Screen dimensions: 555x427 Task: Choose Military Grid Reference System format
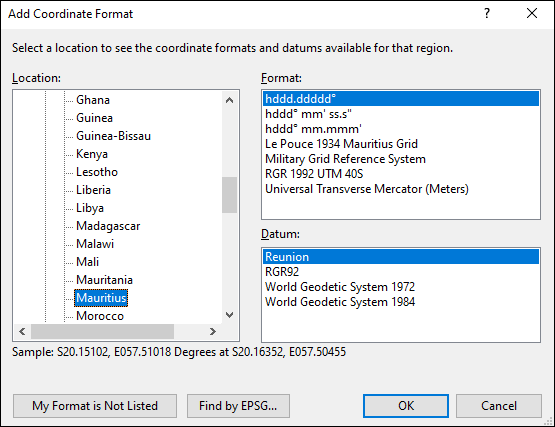pos(401,159)
